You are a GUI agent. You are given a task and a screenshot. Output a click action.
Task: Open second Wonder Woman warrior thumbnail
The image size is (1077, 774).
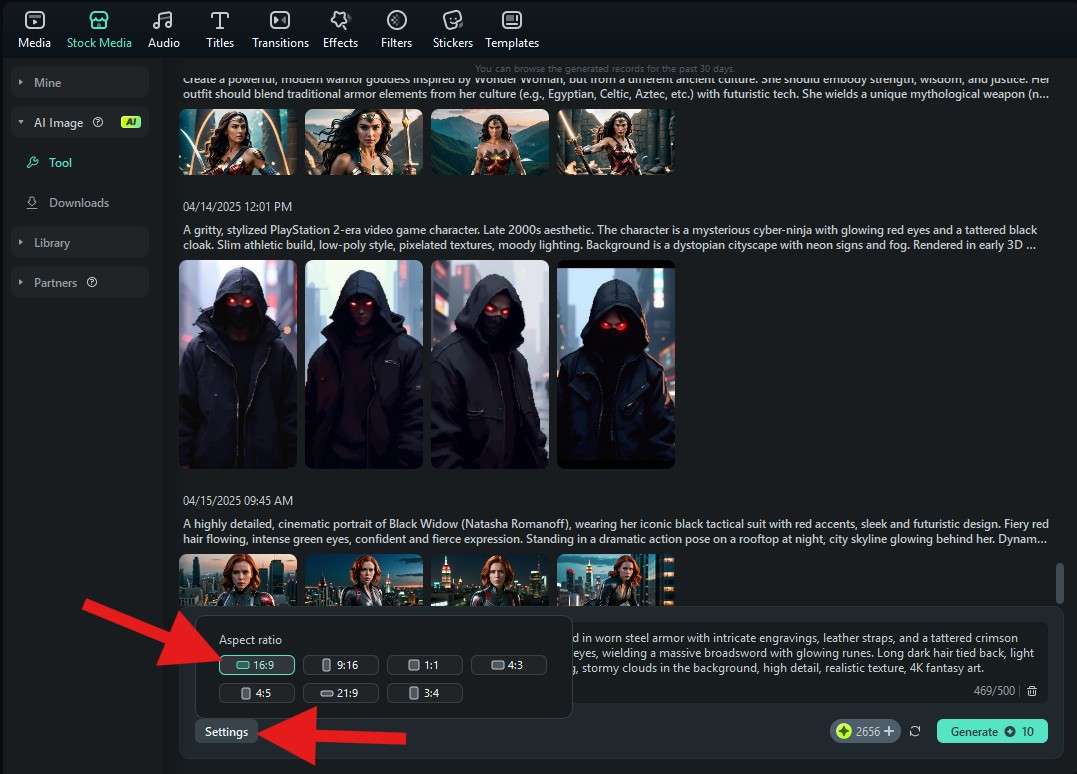pos(364,141)
